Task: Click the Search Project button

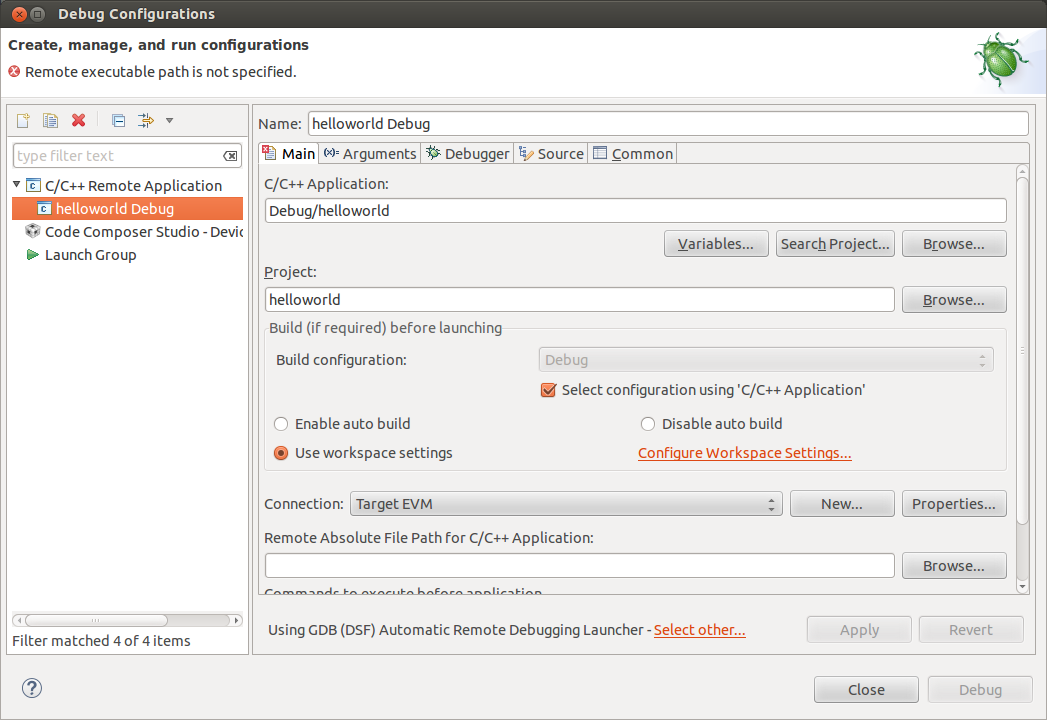Action: pyautogui.click(x=834, y=243)
